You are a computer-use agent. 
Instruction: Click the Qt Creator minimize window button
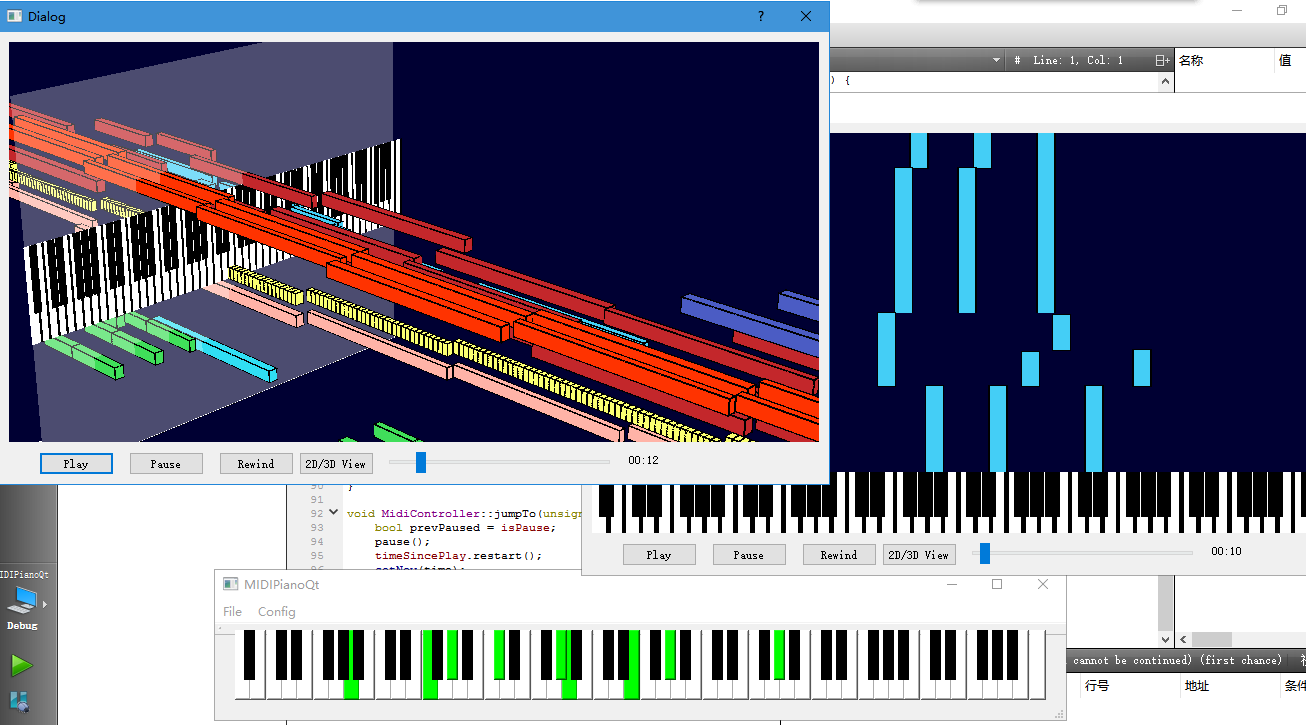click(x=1238, y=10)
